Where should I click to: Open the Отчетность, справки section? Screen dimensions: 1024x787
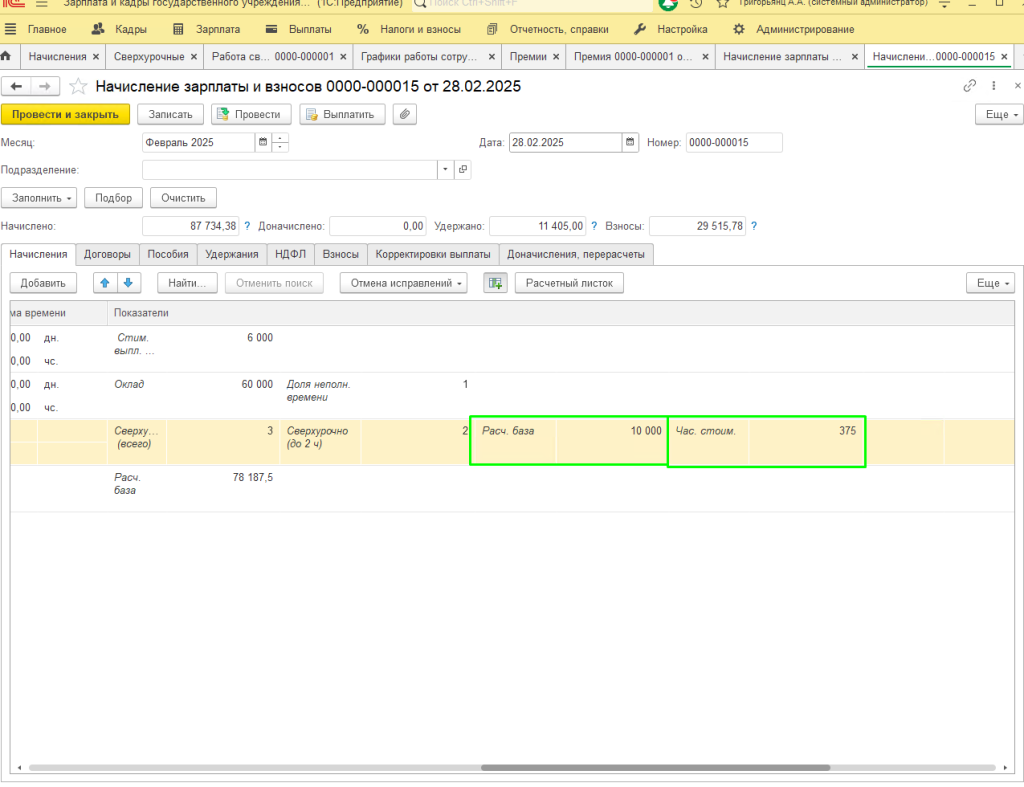click(548, 29)
